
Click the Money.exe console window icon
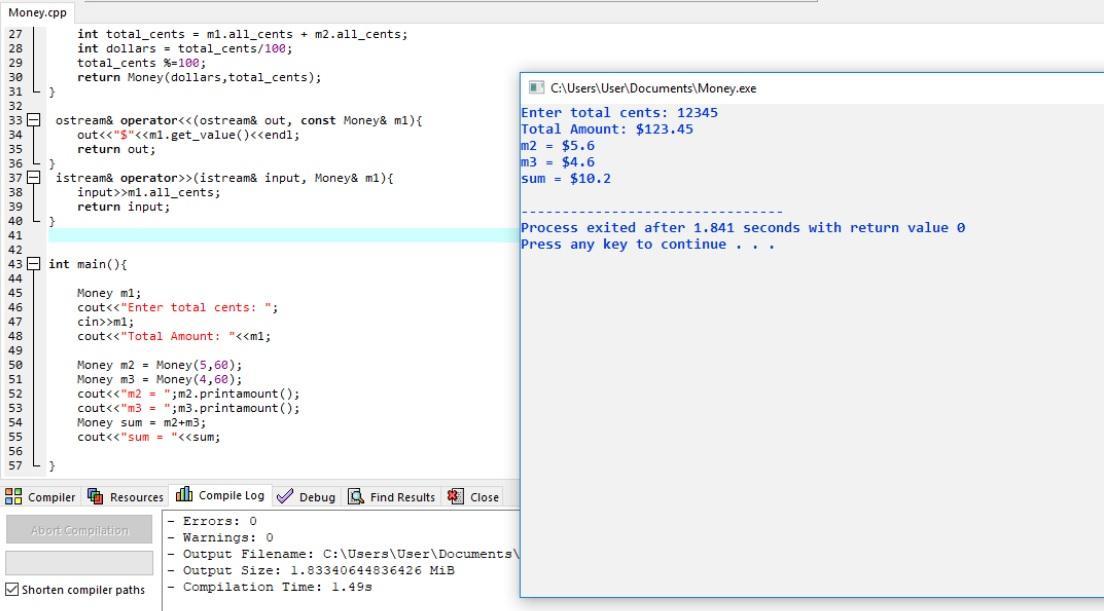click(x=535, y=88)
